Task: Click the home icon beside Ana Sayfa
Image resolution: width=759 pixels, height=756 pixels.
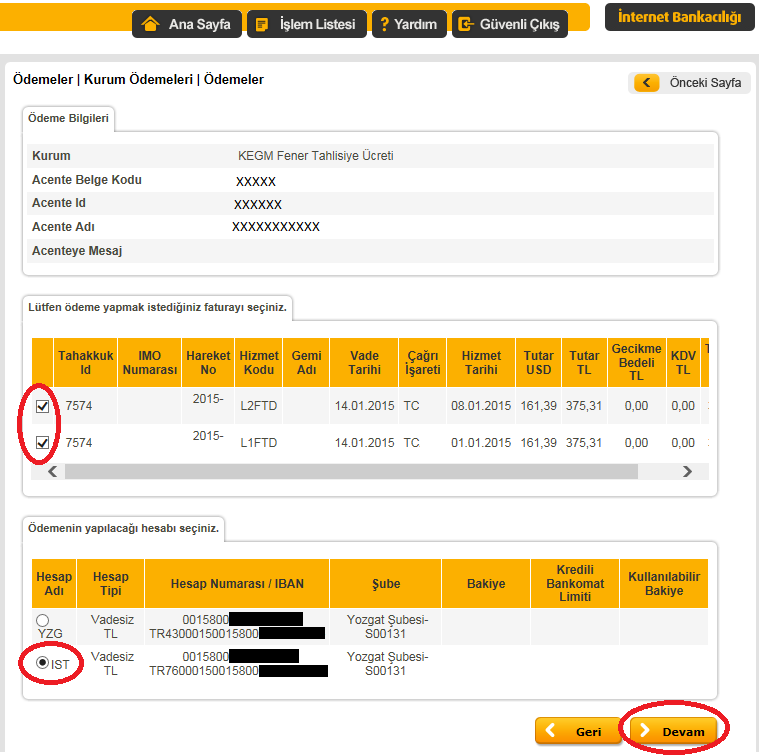Action: 151,24
